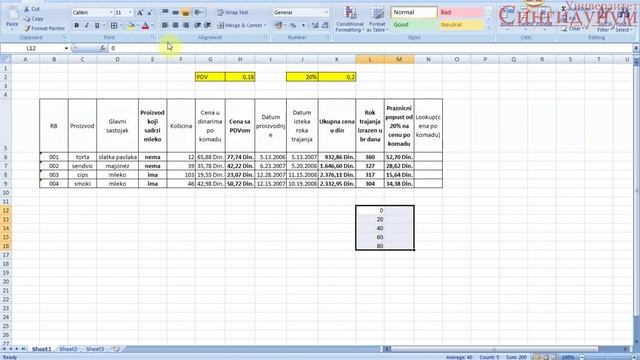Apply Comma Style
Image resolution: width=640 pixels, height=360 pixels.
click(x=303, y=25)
